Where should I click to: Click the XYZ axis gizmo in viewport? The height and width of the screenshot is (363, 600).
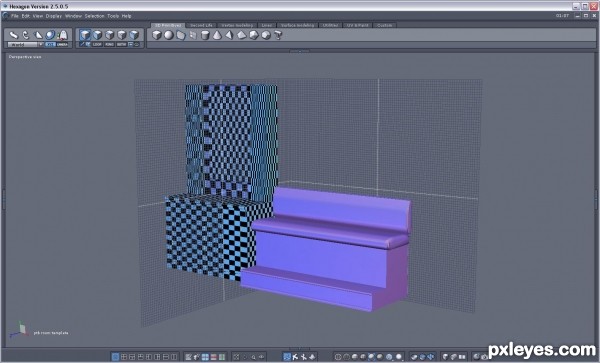(20, 330)
